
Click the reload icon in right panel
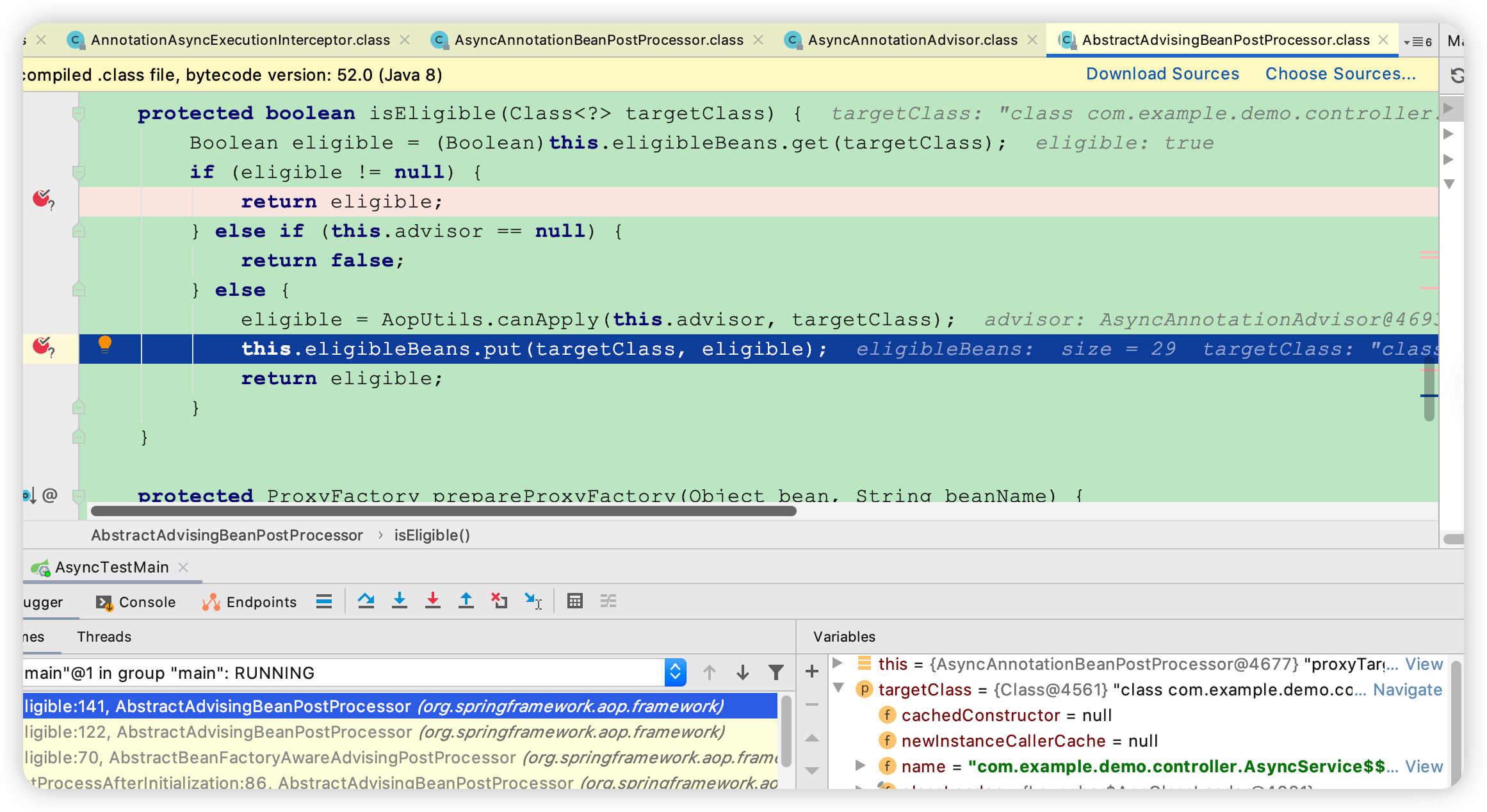tap(1457, 76)
